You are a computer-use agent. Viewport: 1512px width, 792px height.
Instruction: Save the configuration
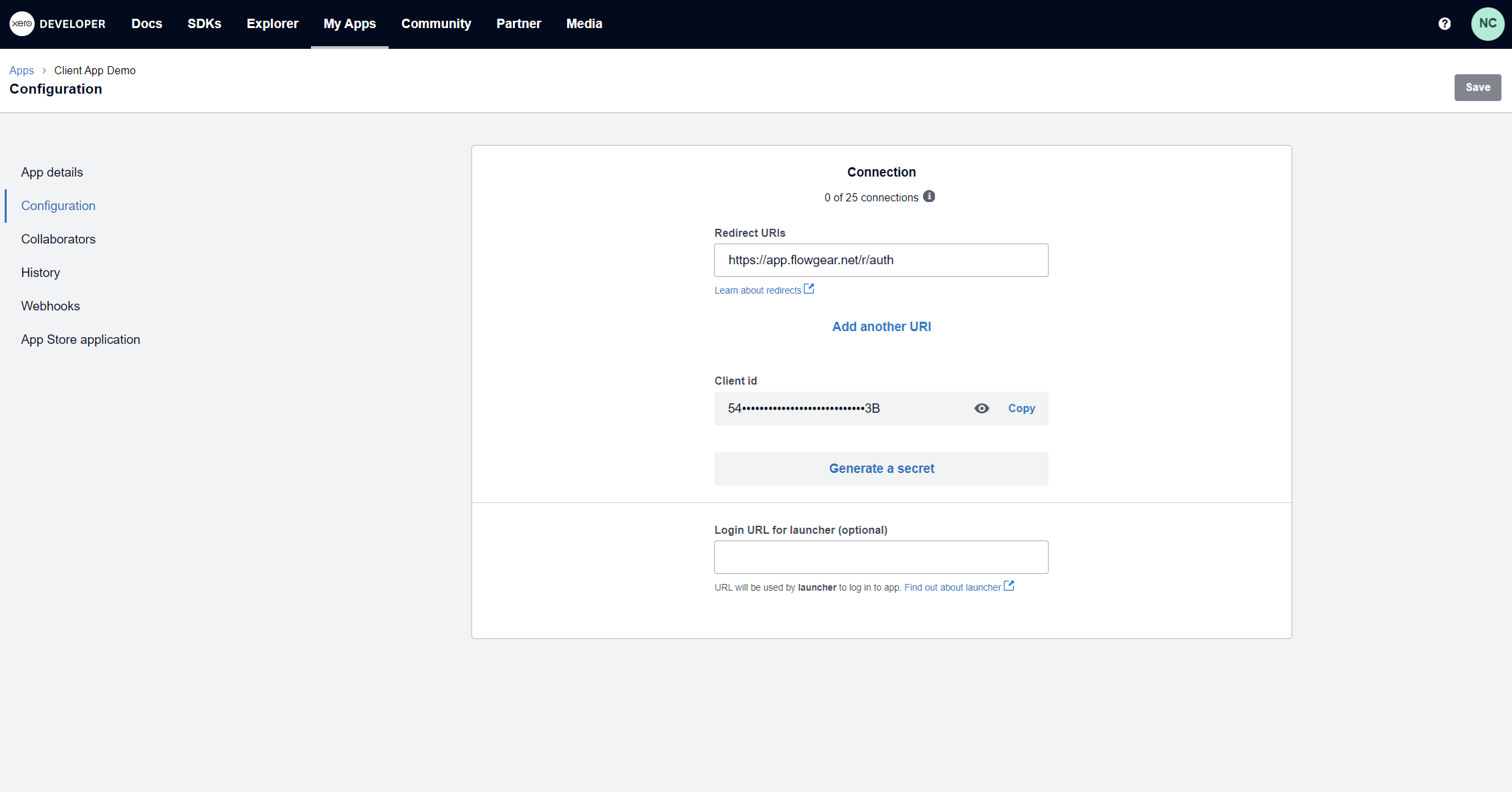pyautogui.click(x=1477, y=88)
